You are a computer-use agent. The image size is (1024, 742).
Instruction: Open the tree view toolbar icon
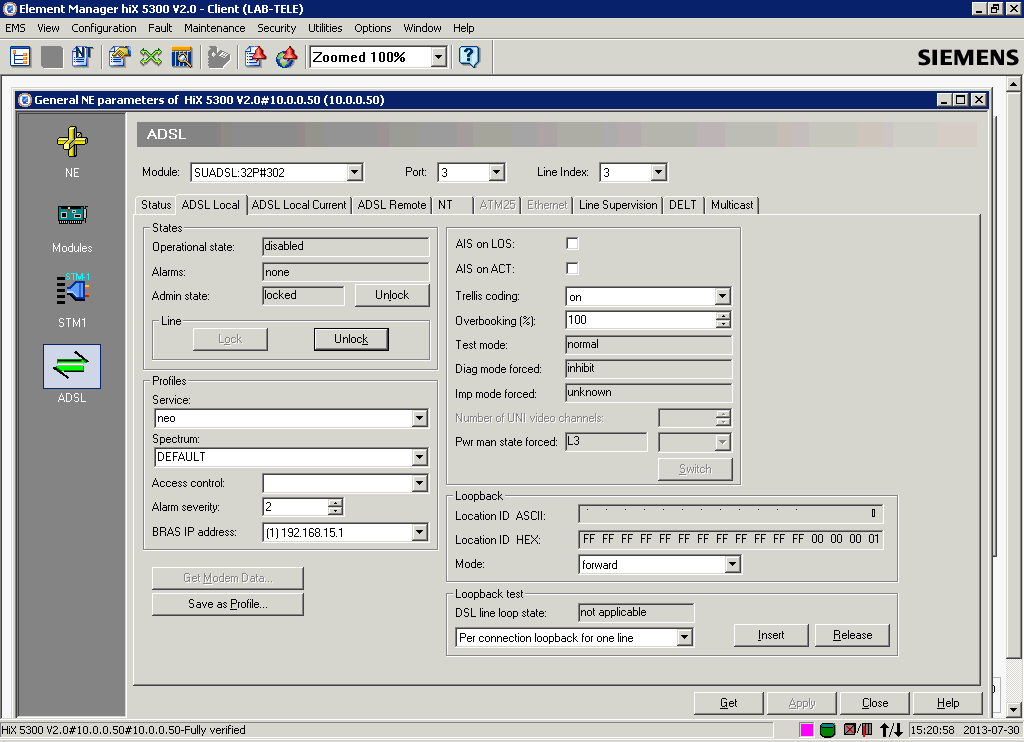tap(20, 57)
